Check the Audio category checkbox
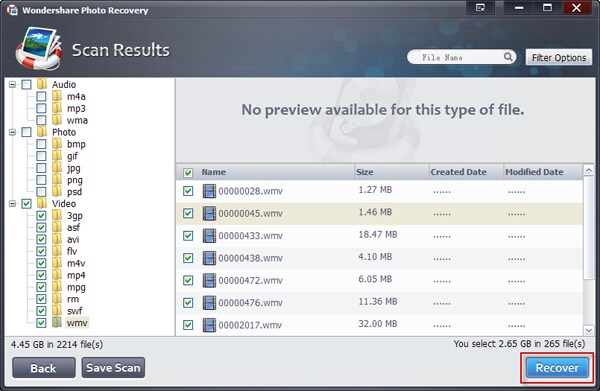 tap(26, 84)
